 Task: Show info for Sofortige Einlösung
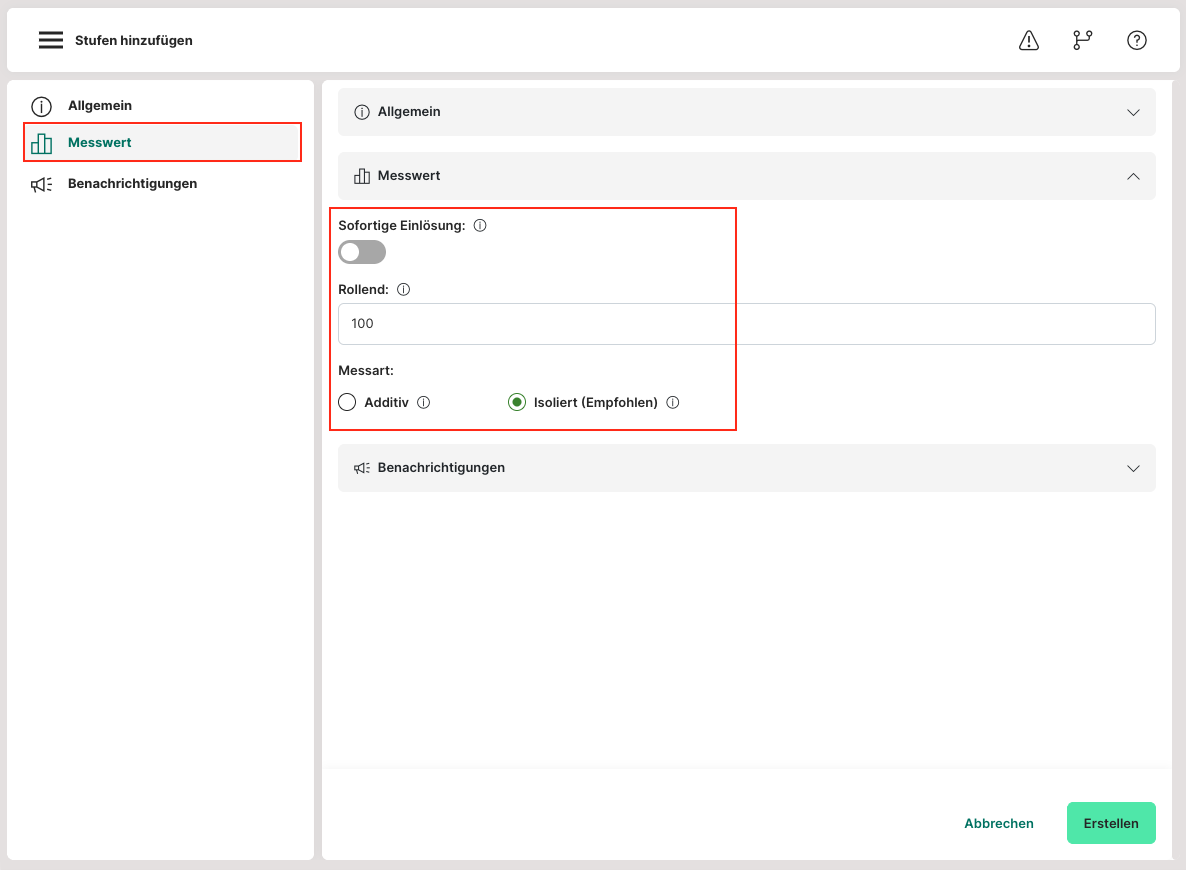(480, 226)
